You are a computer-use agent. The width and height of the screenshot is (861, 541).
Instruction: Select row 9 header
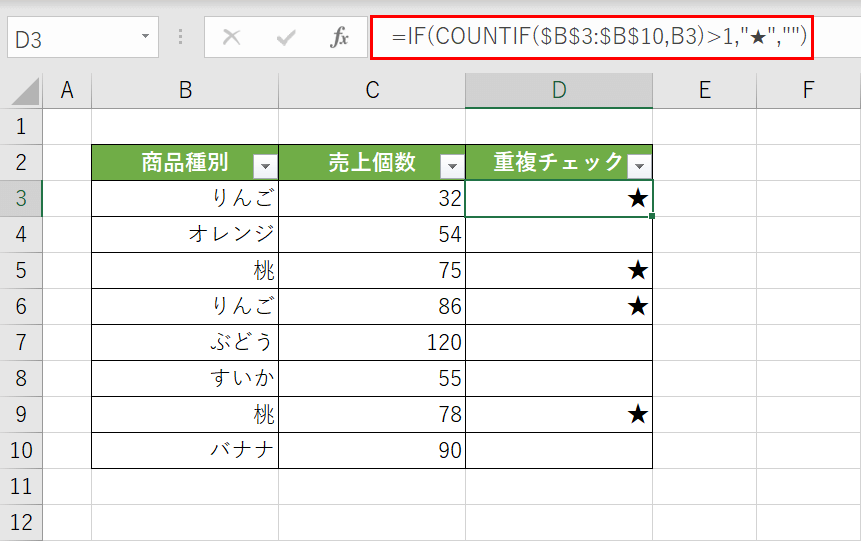(21, 414)
